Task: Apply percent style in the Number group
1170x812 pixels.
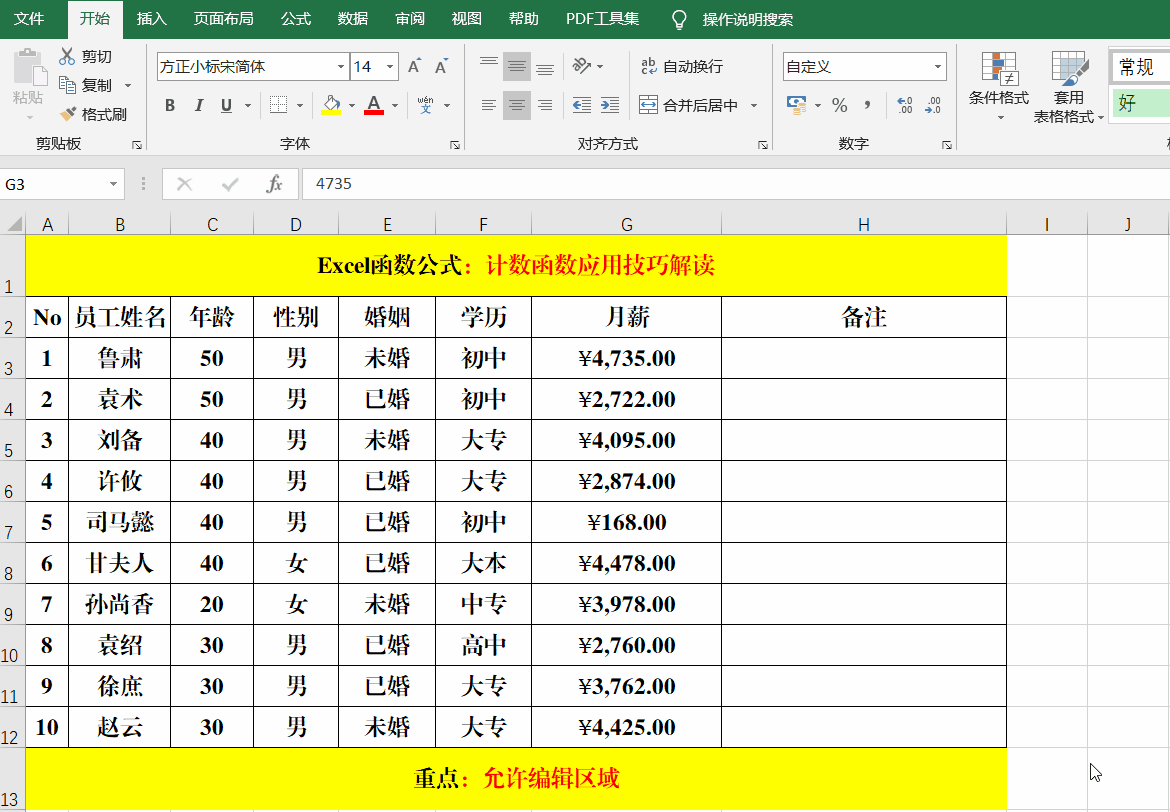Action: coord(841,104)
